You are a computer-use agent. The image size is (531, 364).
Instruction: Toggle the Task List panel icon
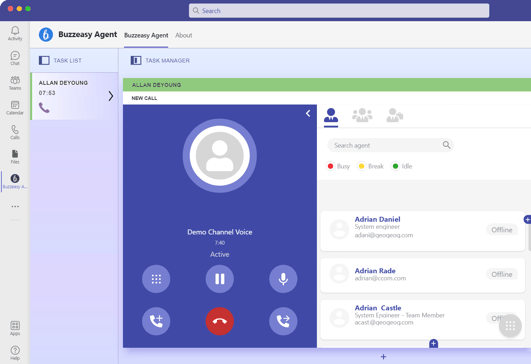click(44, 60)
